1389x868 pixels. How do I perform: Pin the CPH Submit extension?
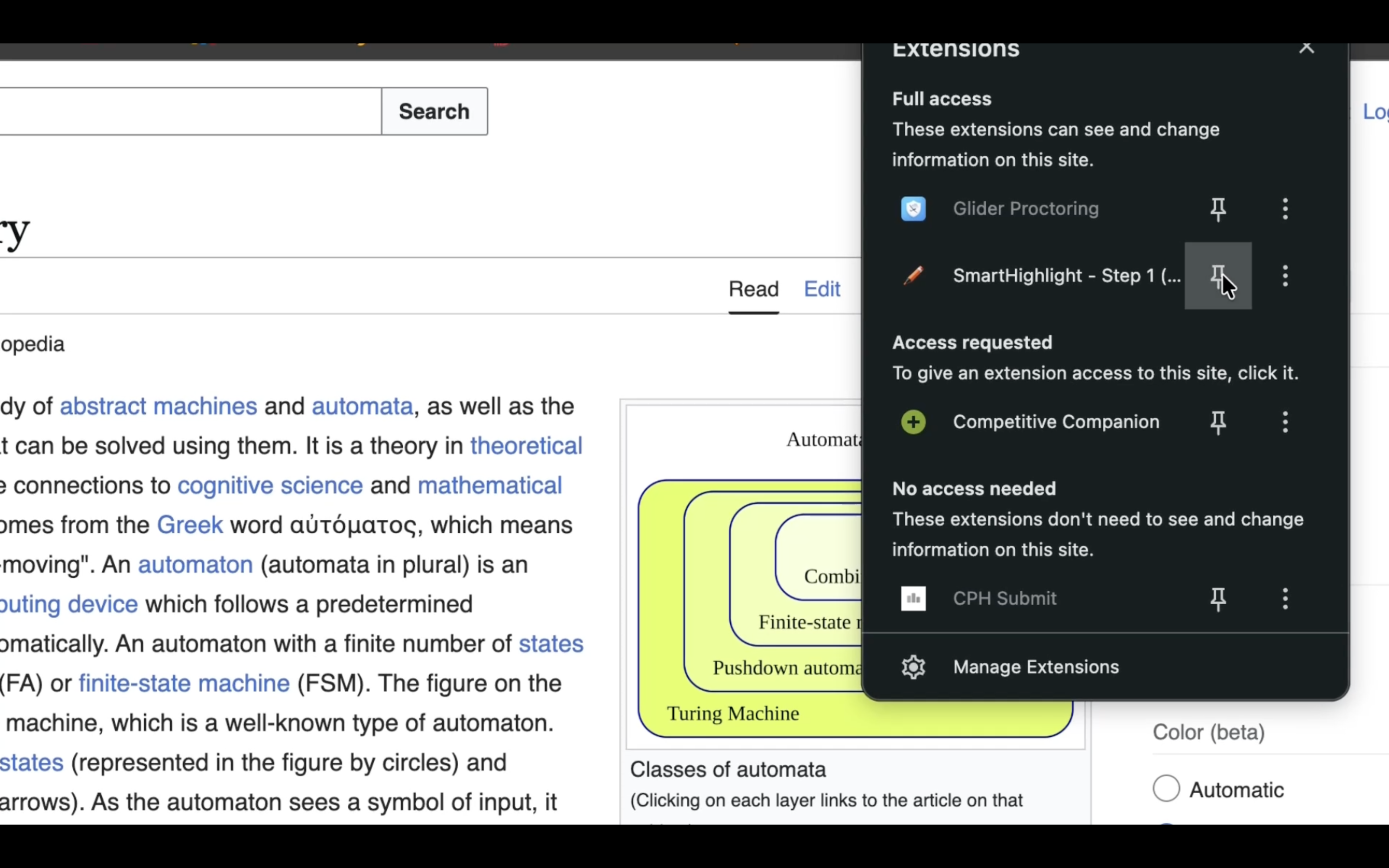[x=1218, y=599]
